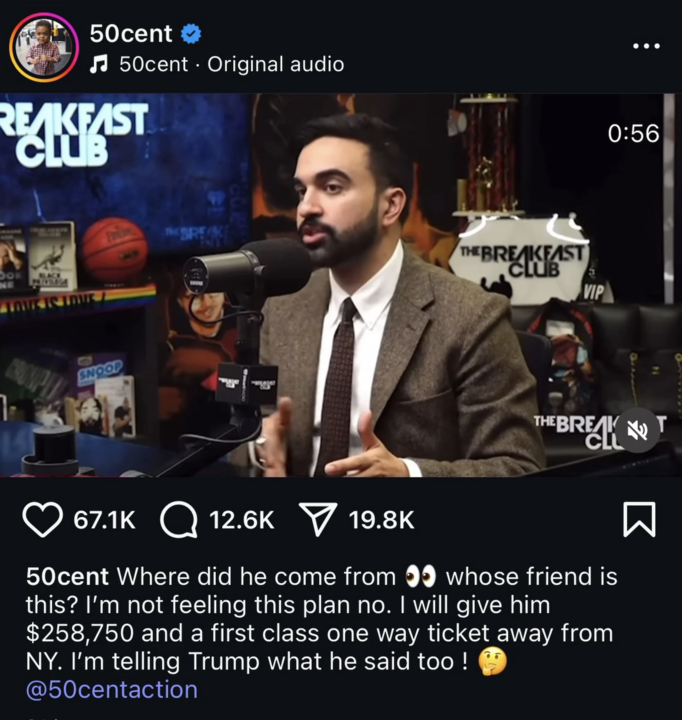Share the reel with paper plane icon
The image size is (682, 720).
[318, 520]
